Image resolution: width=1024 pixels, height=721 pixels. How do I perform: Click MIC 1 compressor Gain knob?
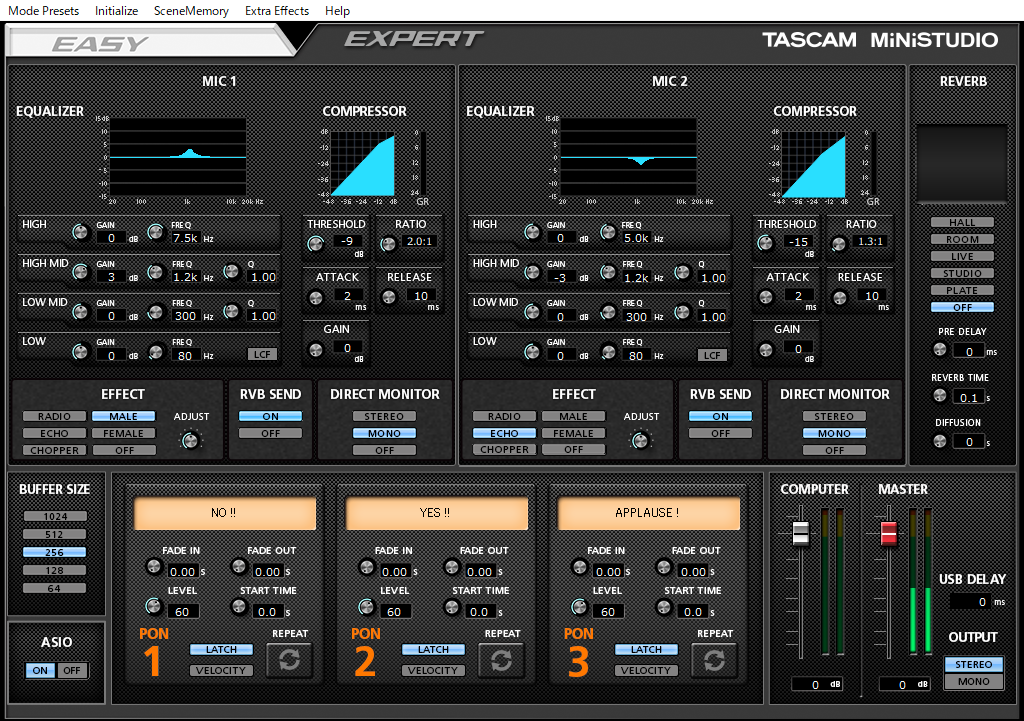click(x=315, y=350)
